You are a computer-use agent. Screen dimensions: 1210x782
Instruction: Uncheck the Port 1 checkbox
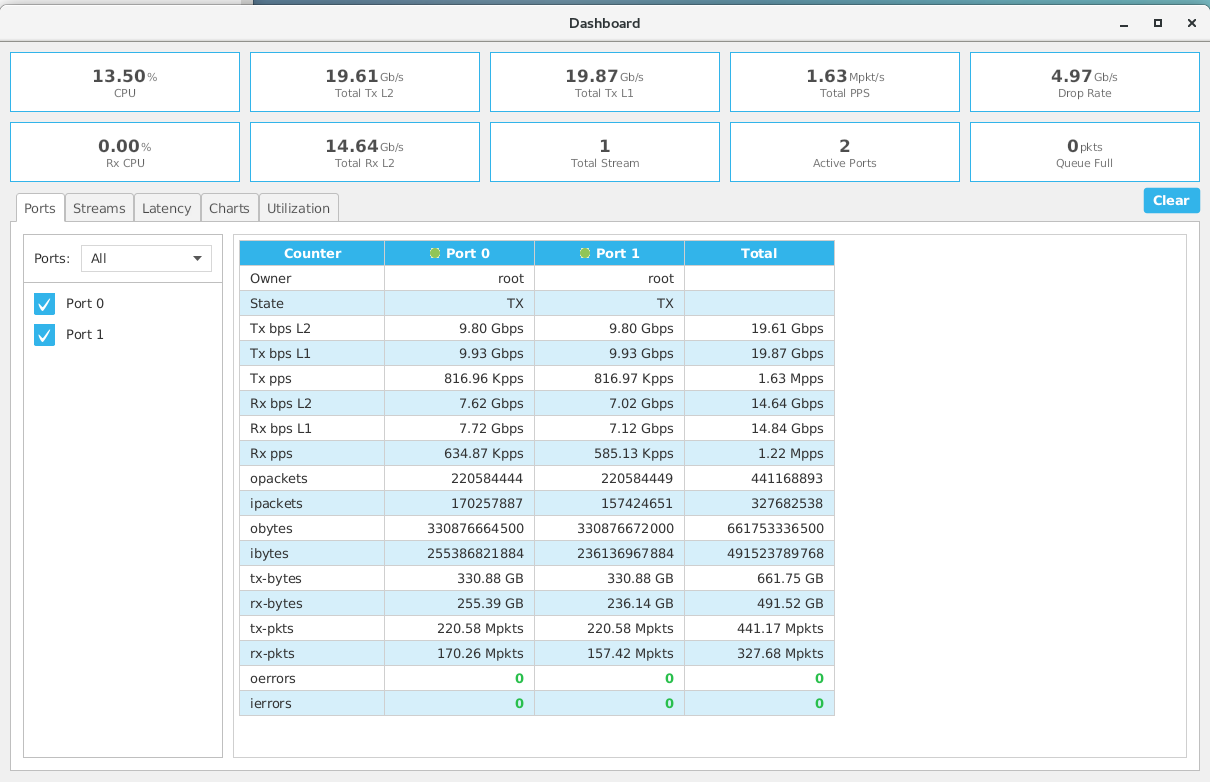click(x=44, y=335)
